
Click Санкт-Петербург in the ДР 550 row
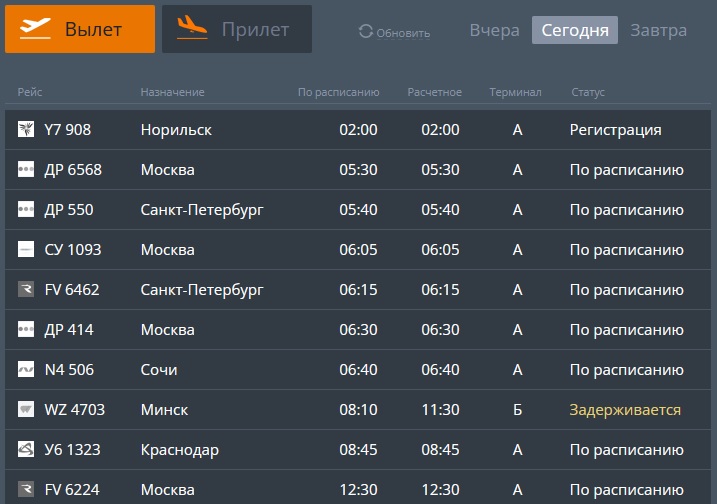click(x=202, y=210)
